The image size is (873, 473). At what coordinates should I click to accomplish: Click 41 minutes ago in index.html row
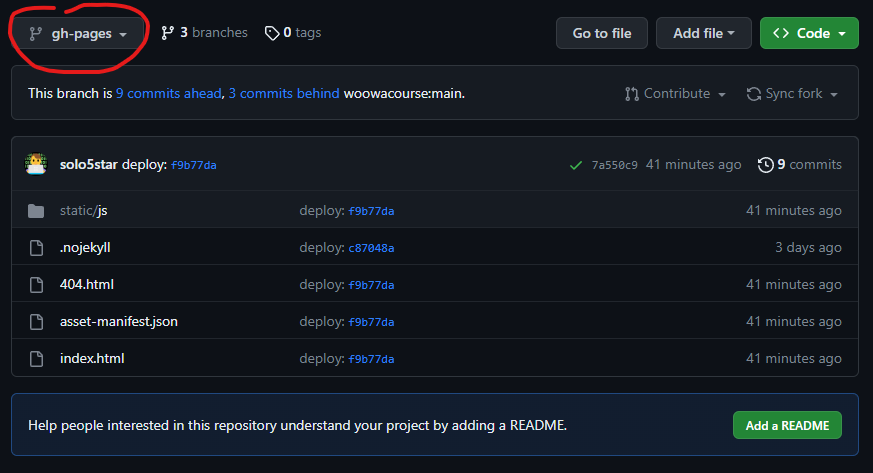(794, 359)
